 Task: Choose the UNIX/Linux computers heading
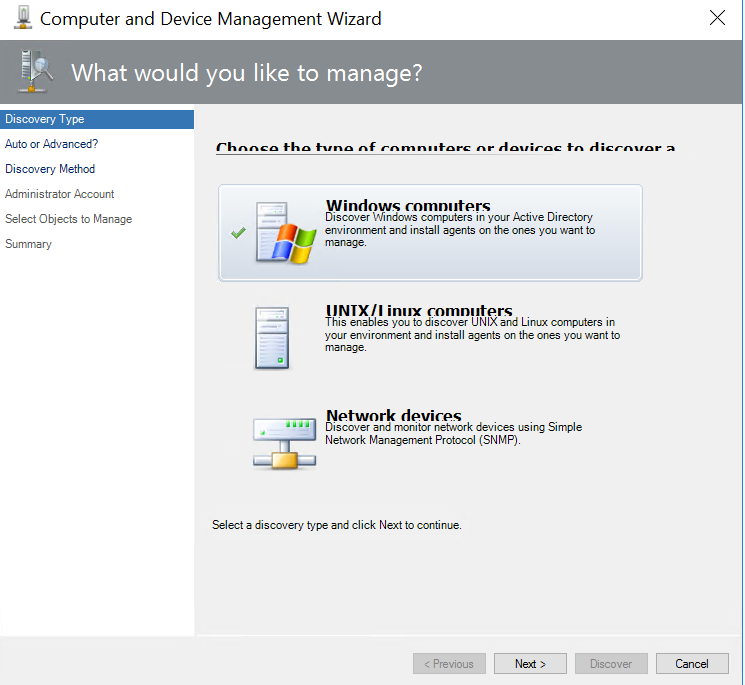pos(419,310)
